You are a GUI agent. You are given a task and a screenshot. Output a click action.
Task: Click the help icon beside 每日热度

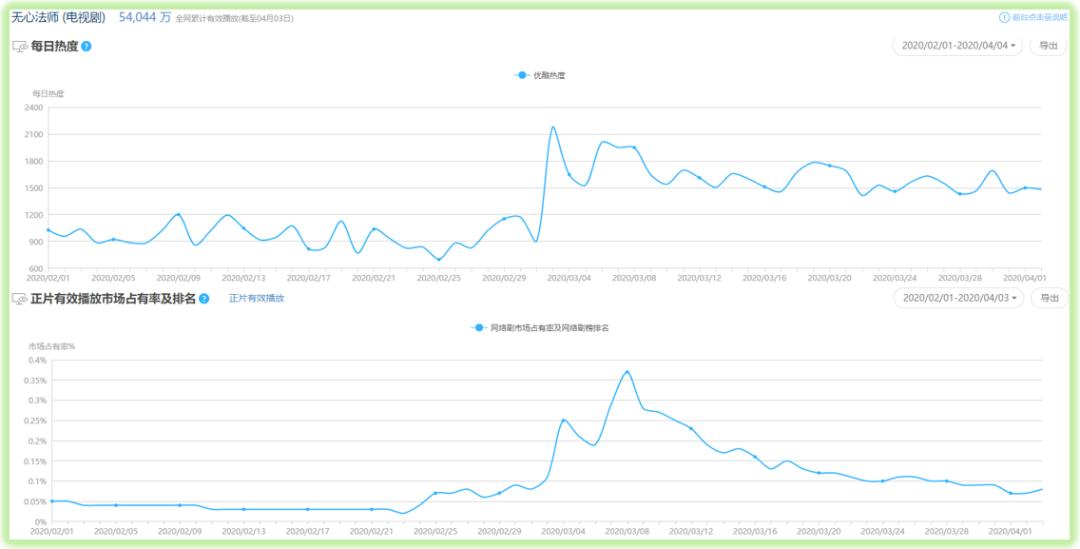pyautogui.click(x=86, y=47)
